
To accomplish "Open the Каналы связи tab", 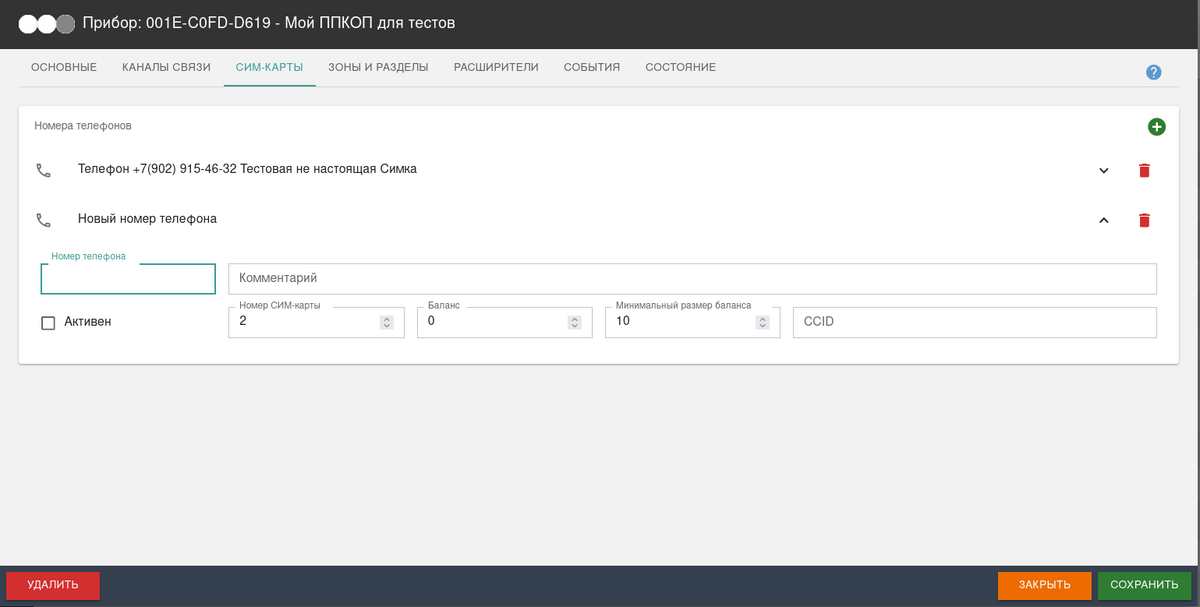I will [166, 67].
